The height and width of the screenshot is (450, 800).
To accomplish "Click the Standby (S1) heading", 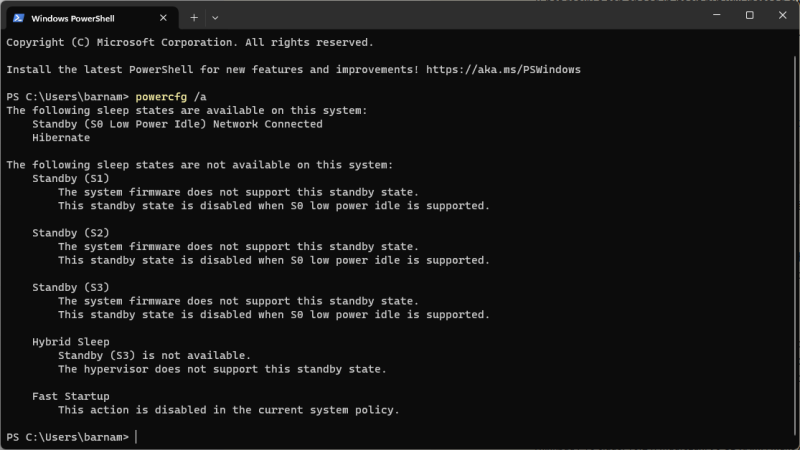I will coord(71,179).
